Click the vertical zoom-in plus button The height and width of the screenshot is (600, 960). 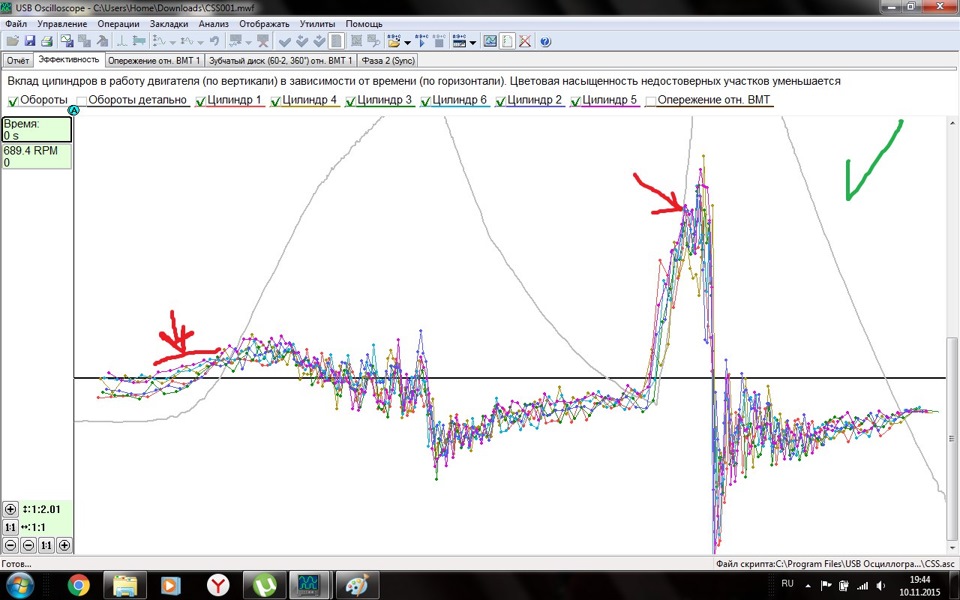[10, 509]
